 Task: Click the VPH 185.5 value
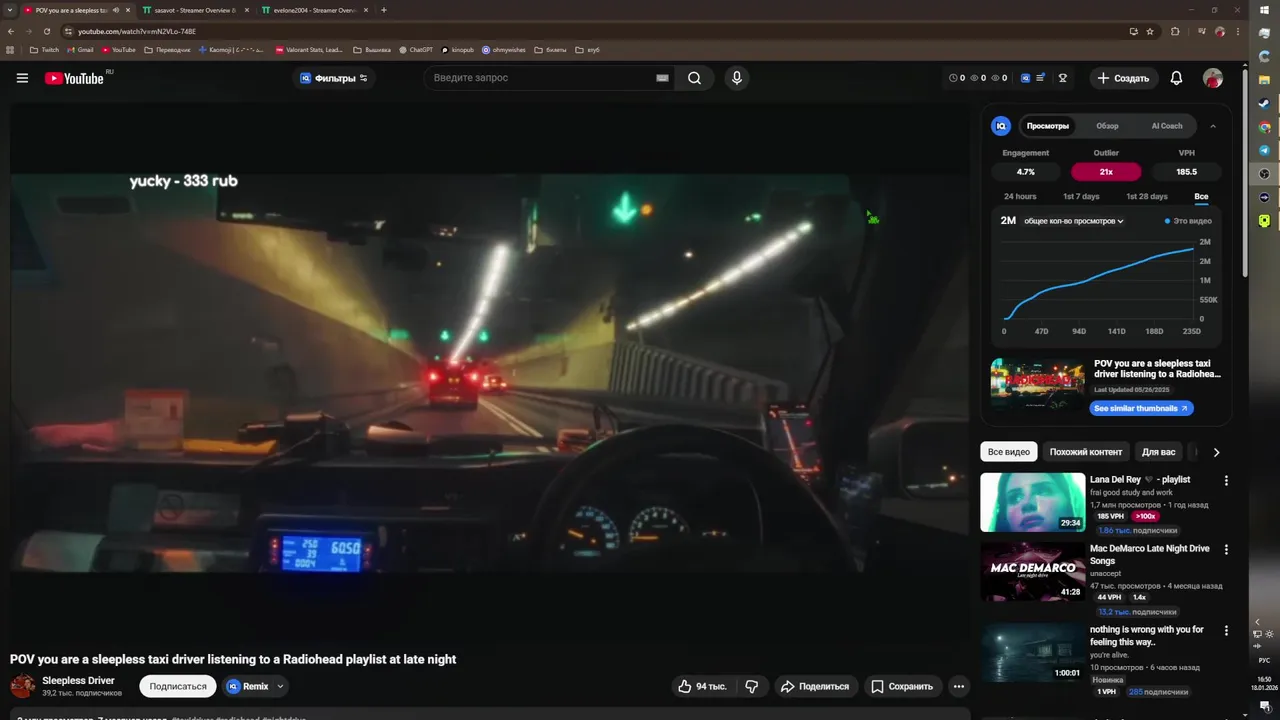(1187, 172)
